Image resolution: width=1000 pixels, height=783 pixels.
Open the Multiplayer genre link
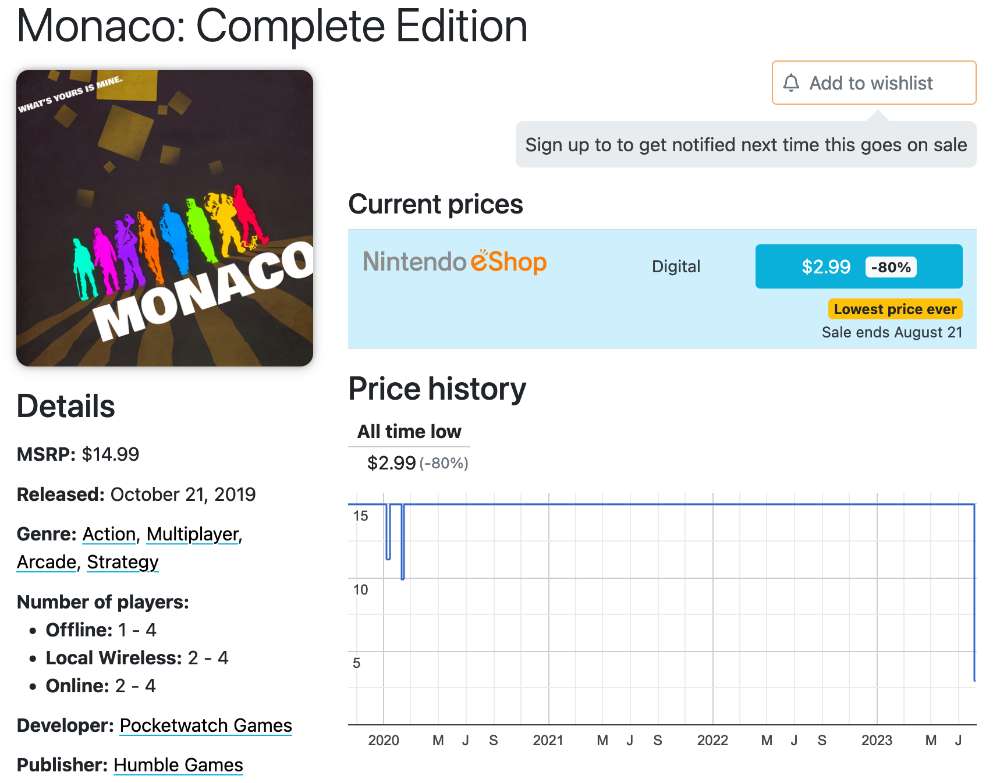click(x=193, y=534)
